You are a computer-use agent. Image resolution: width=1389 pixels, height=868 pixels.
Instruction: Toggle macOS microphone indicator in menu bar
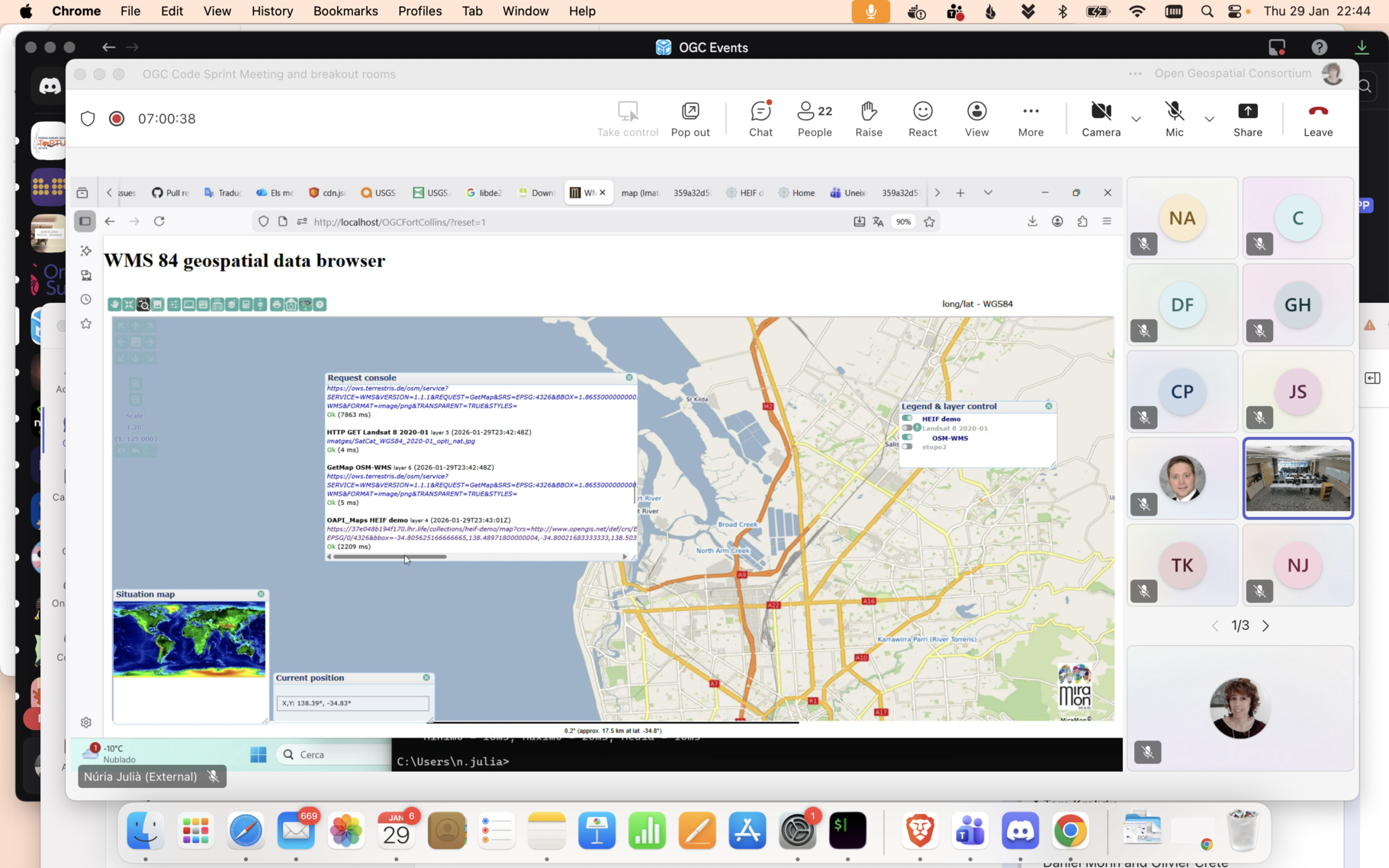(870, 11)
